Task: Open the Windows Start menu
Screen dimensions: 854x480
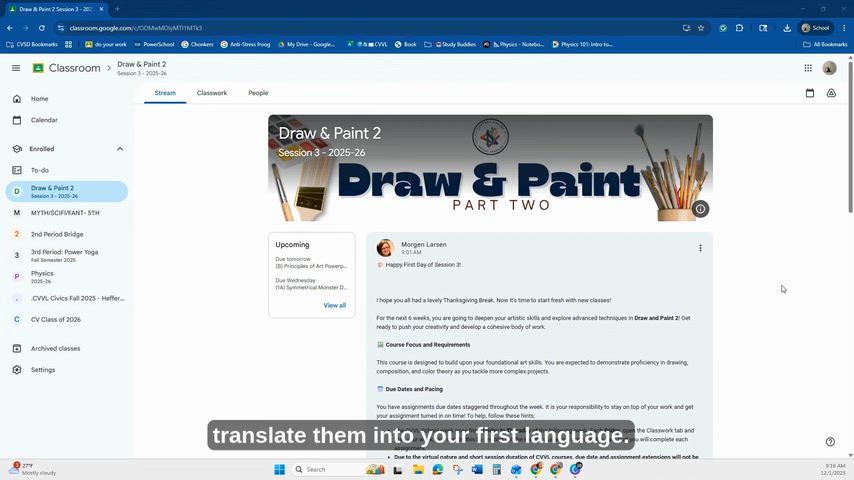Action: pyautogui.click(x=279, y=469)
